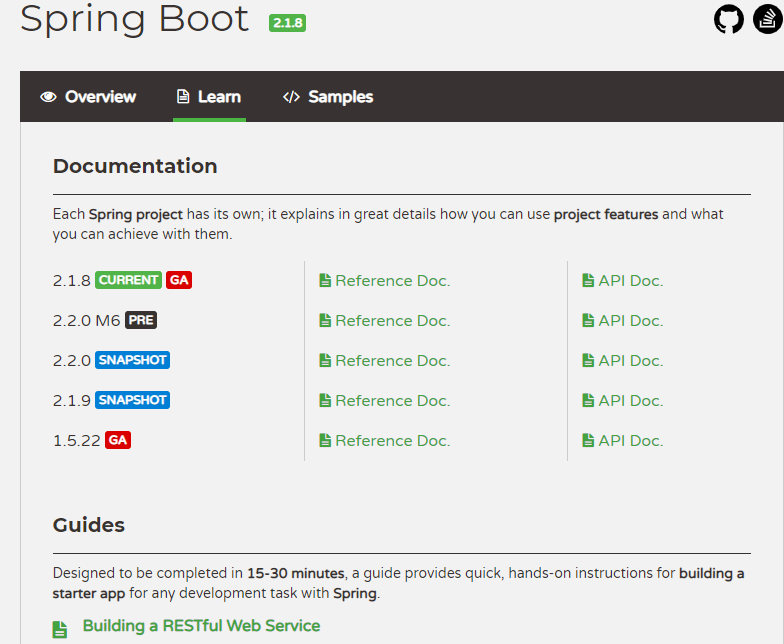This screenshot has width=784, height=644.
Task: Click the 2.1.8 version badge by the title
Action: pos(288,23)
